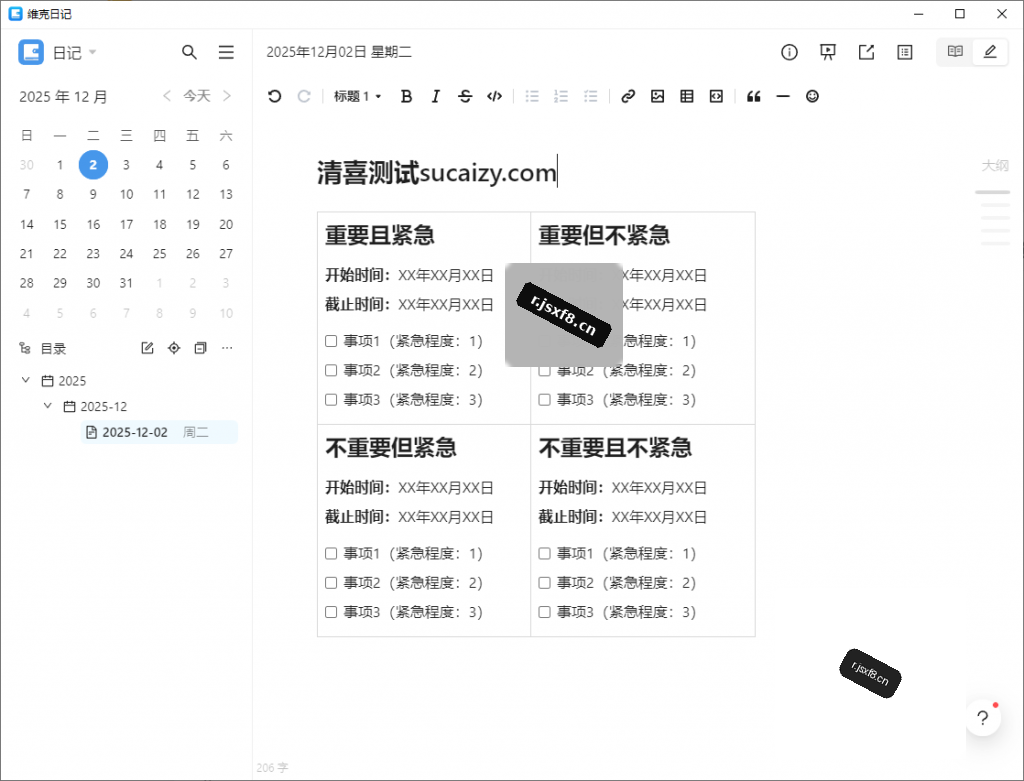Apply strikethrough formatting

pos(465,97)
